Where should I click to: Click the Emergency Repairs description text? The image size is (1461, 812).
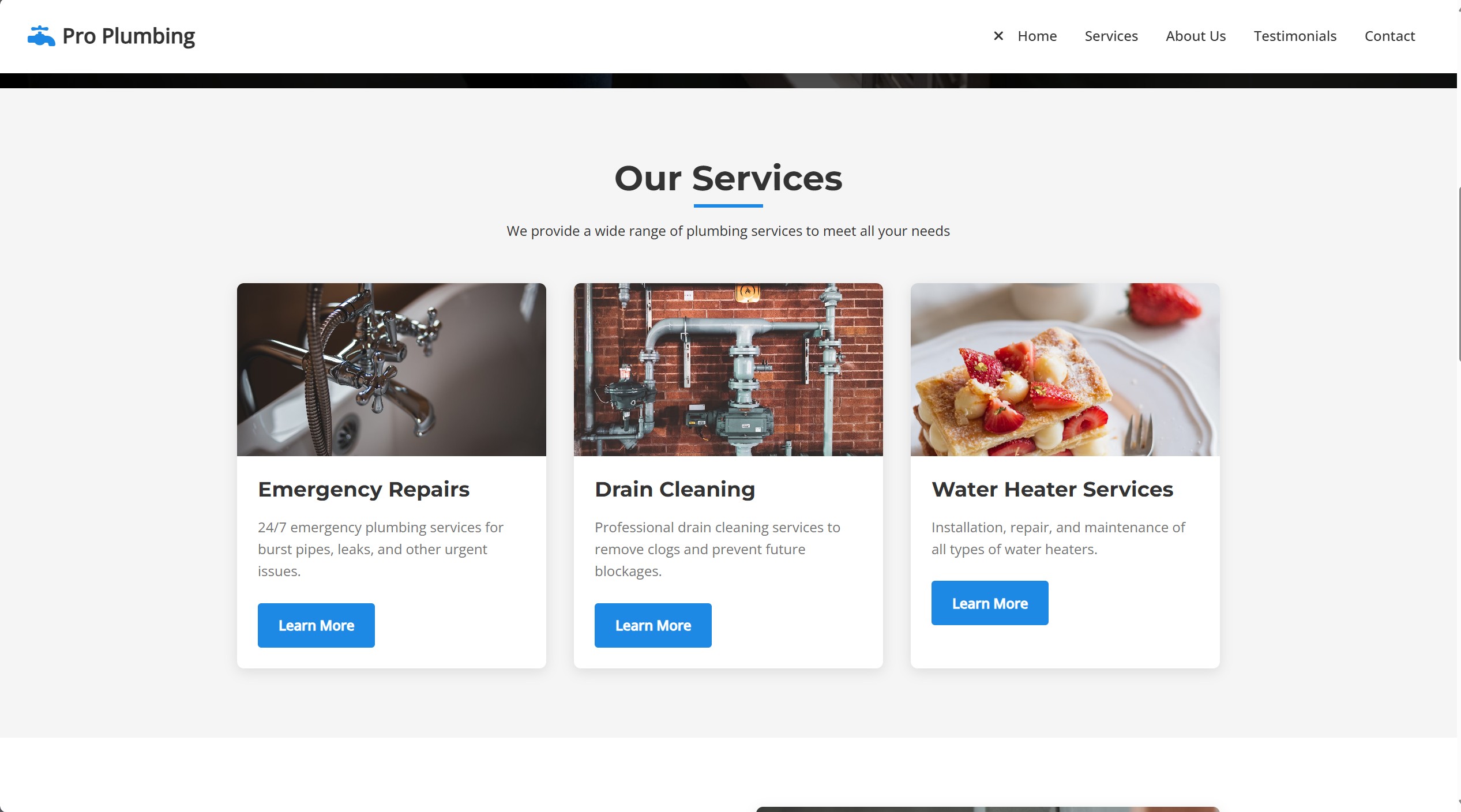point(381,549)
